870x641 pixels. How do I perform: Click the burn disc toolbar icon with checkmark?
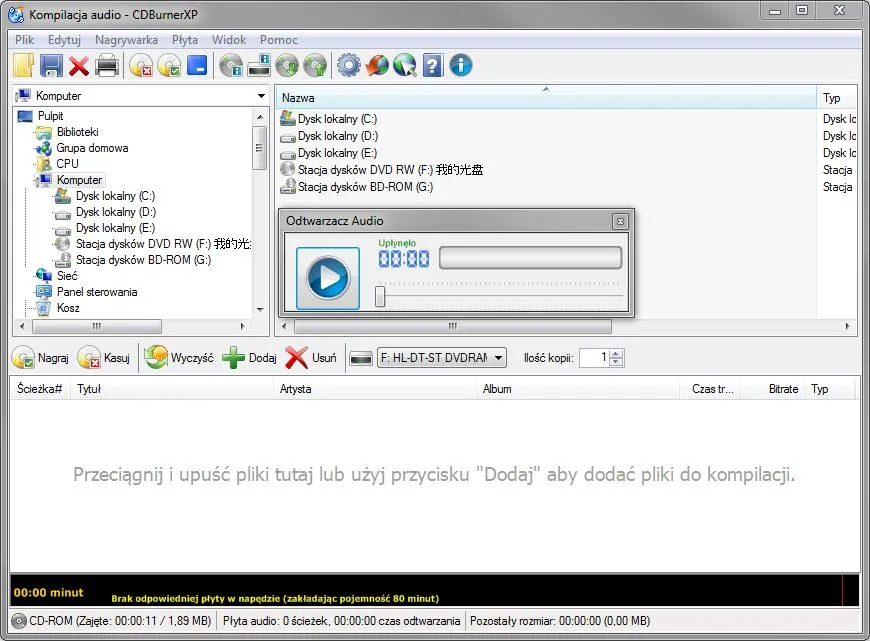point(169,65)
